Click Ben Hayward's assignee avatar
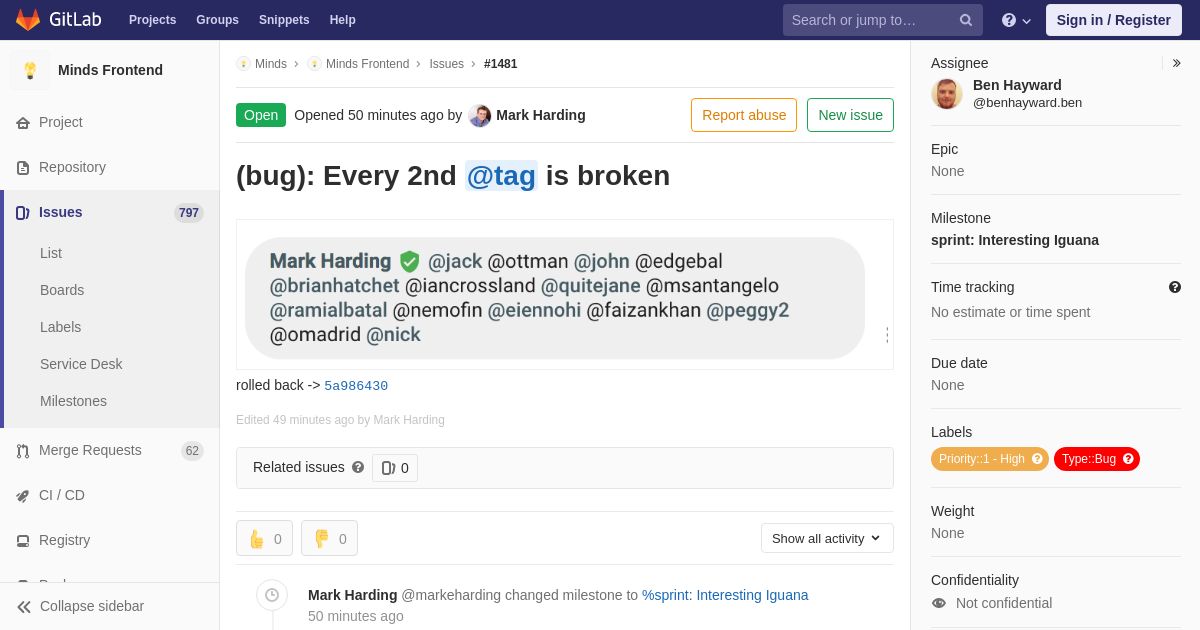Image resolution: width=1200 pixels, height=630 pixels. click(x=947, y=94)
